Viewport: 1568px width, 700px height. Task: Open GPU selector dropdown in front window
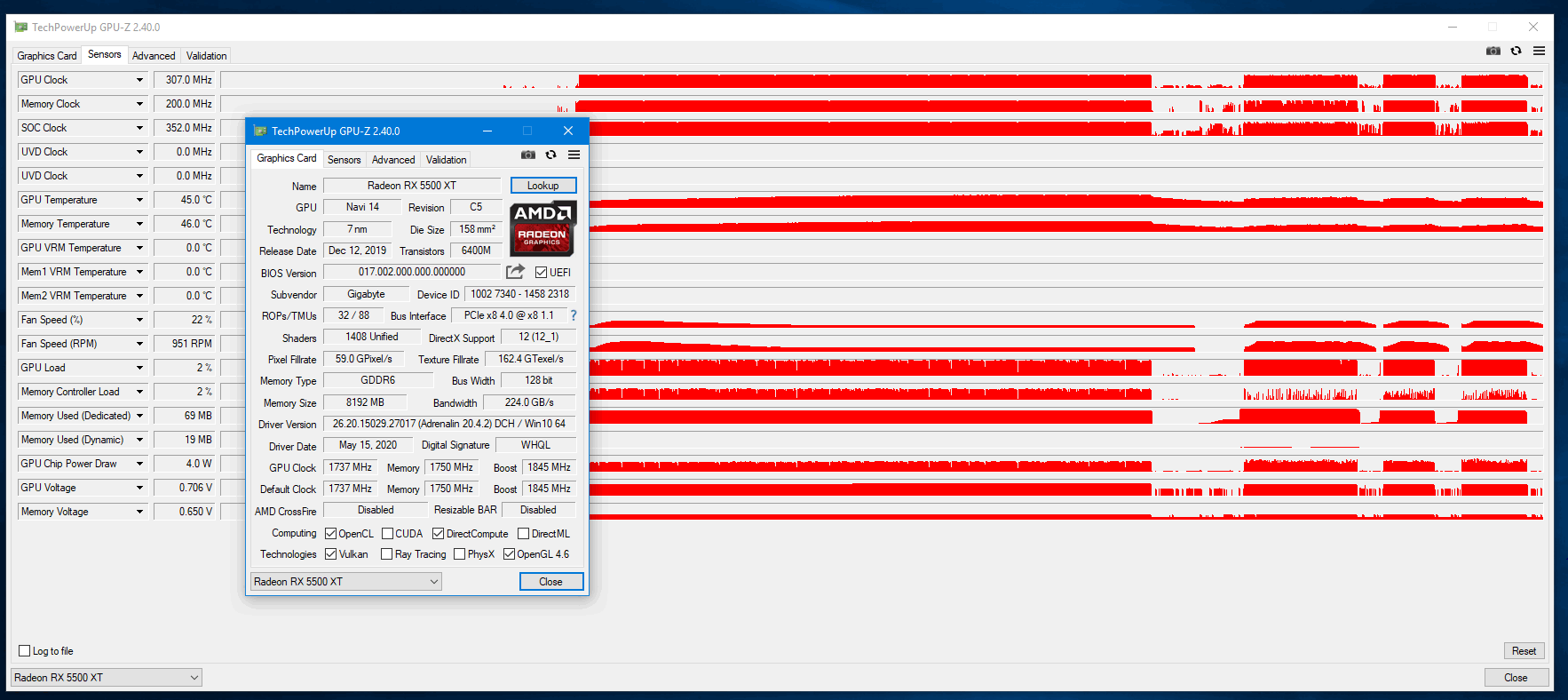click(x=346, y=582)
